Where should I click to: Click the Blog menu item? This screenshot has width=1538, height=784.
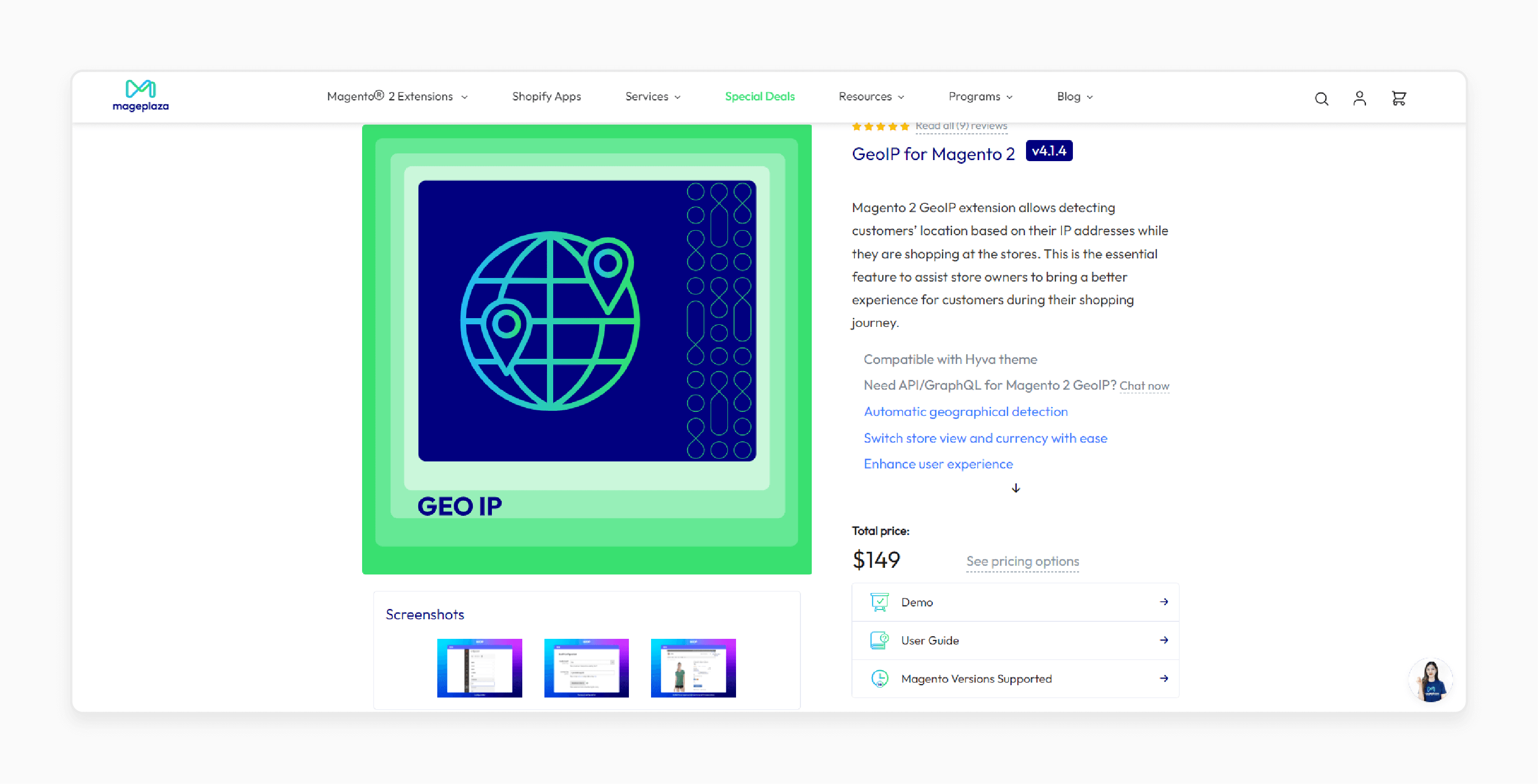point(1075,97)
